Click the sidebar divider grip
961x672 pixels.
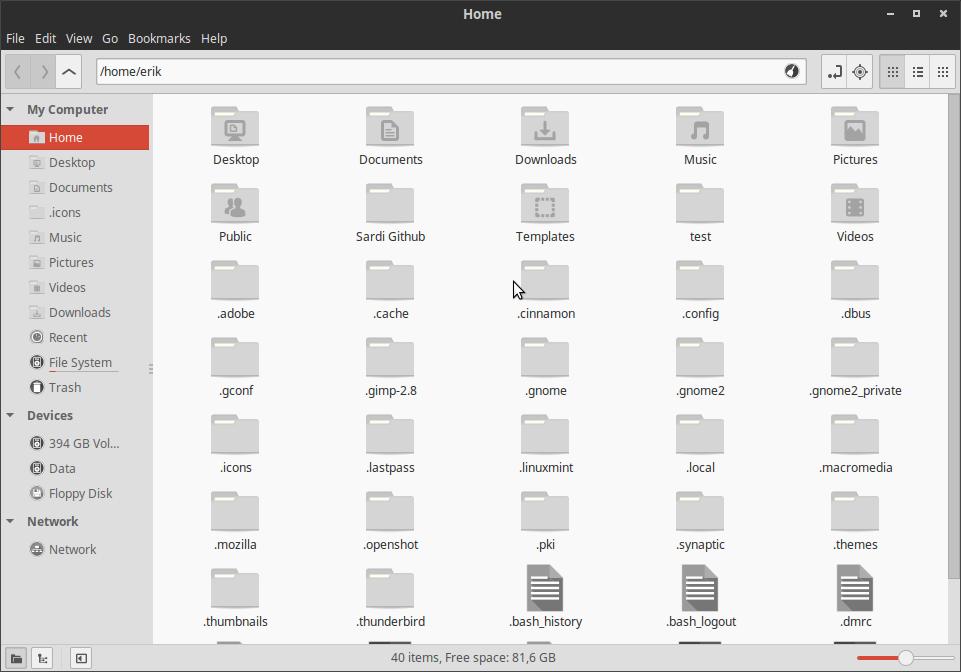tap(151, 368)
